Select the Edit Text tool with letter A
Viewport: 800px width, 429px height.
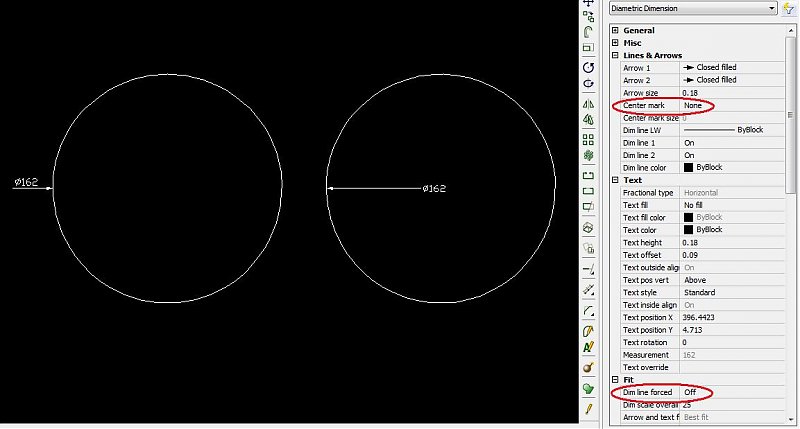(588, 347)
